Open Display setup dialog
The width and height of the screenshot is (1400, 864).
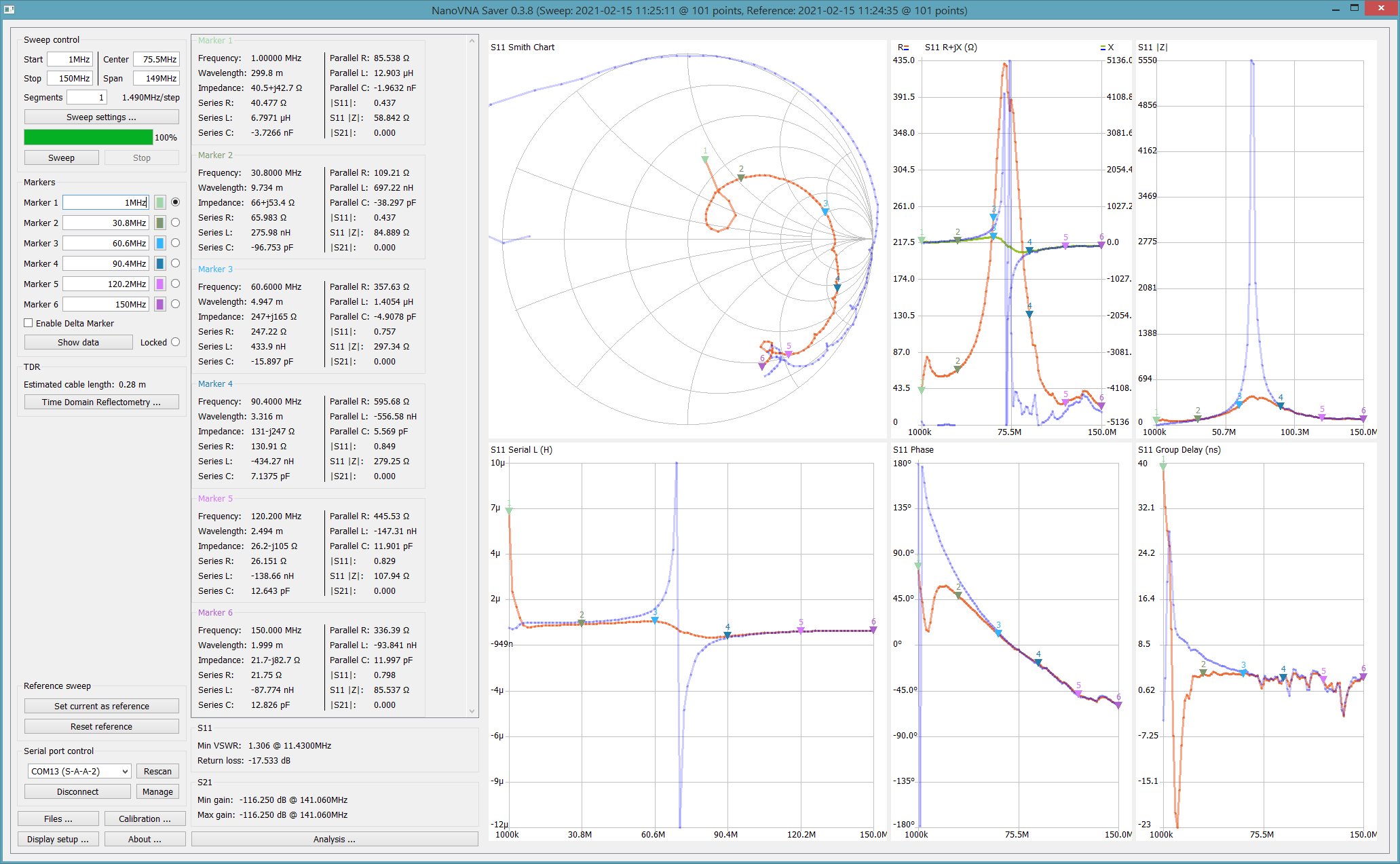58,839
